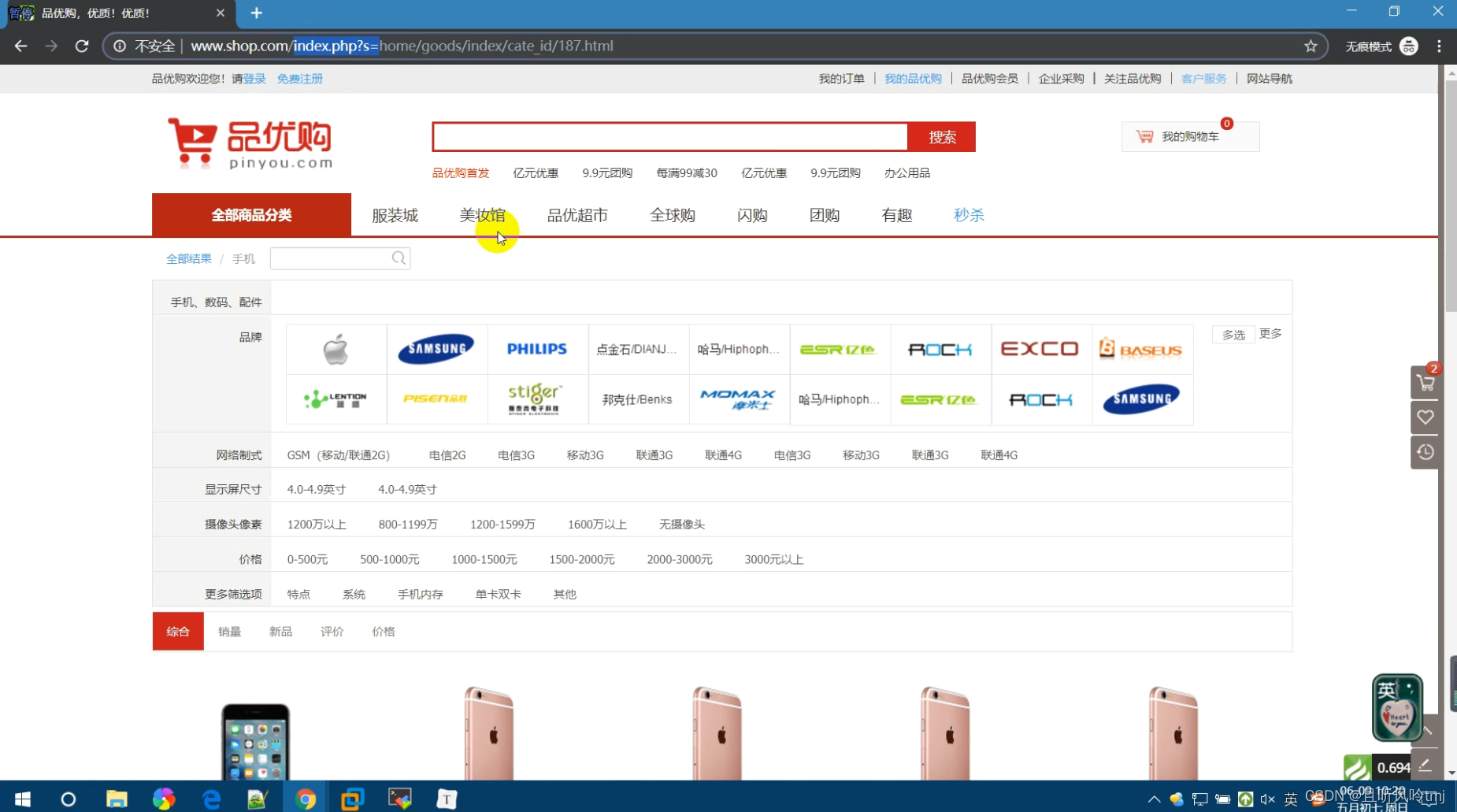This screenshot has width=1457, height=812.
Task: Enable 多选 multi-select for brands
Action: click(x=1233, y=334)
